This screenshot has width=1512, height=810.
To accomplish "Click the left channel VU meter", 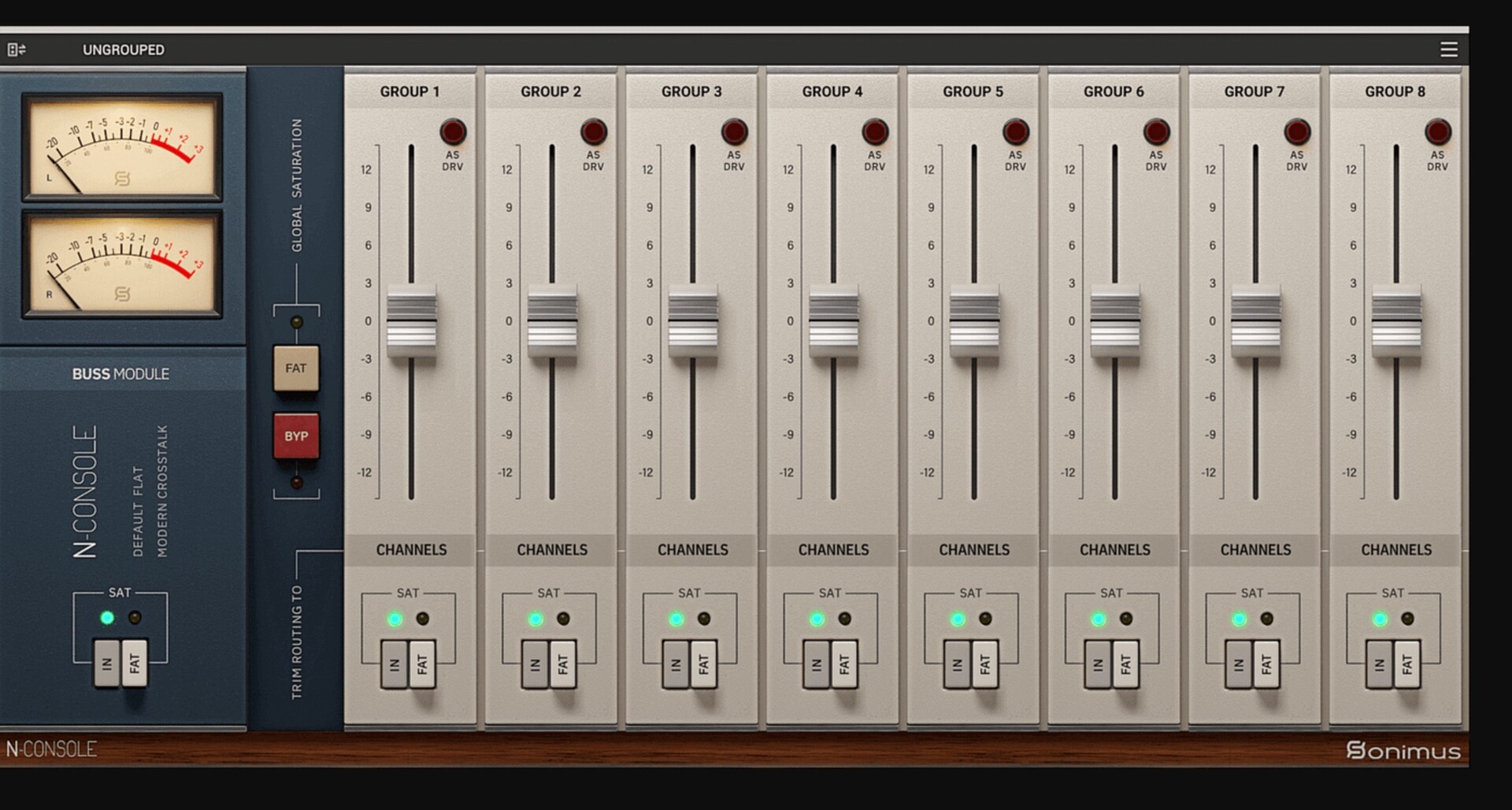I will coord(122,147).
